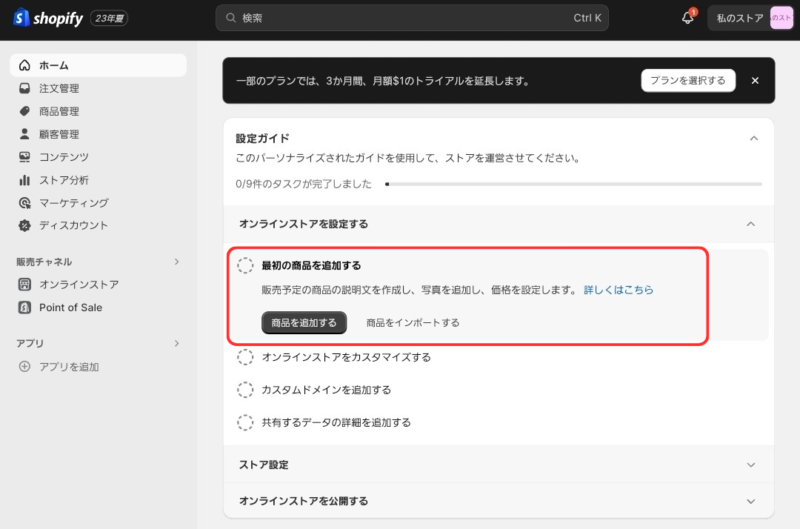The width and height of the screenshot is (800, 529).
Task: Click the ディスカウント badge icon
Action: (24, 225)
